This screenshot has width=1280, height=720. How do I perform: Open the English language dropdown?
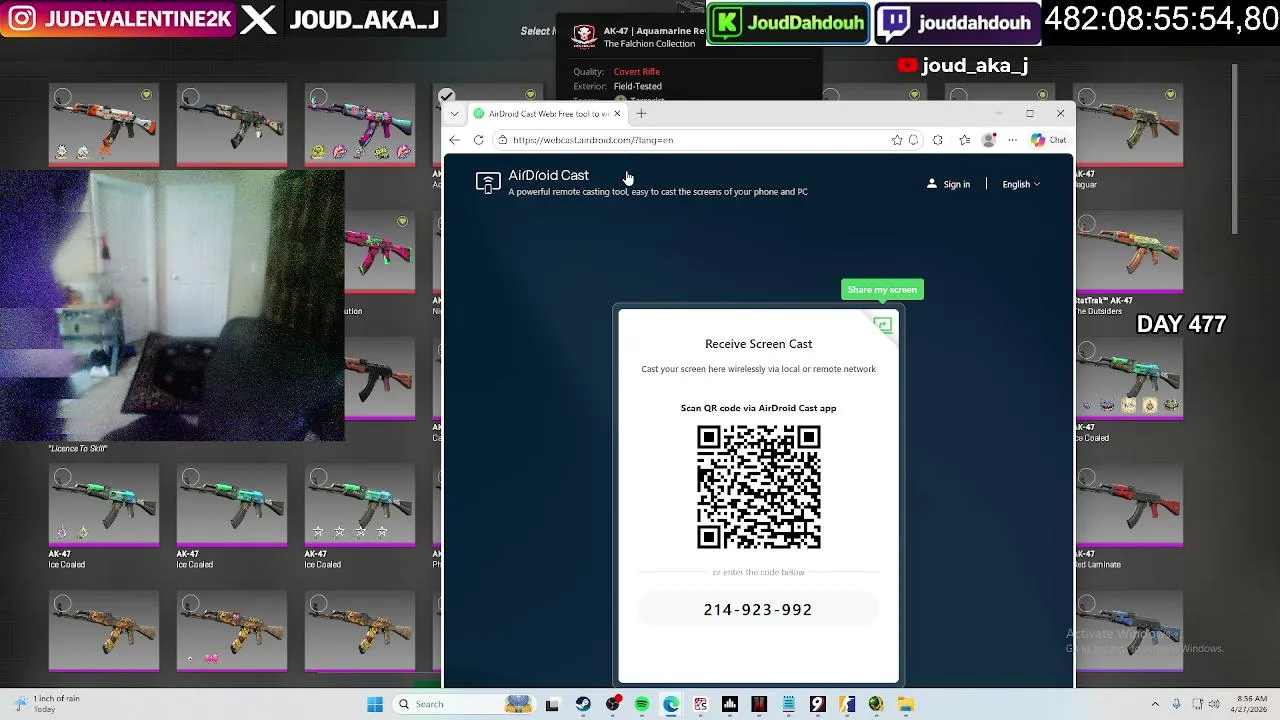click(x=1021, y=184)
